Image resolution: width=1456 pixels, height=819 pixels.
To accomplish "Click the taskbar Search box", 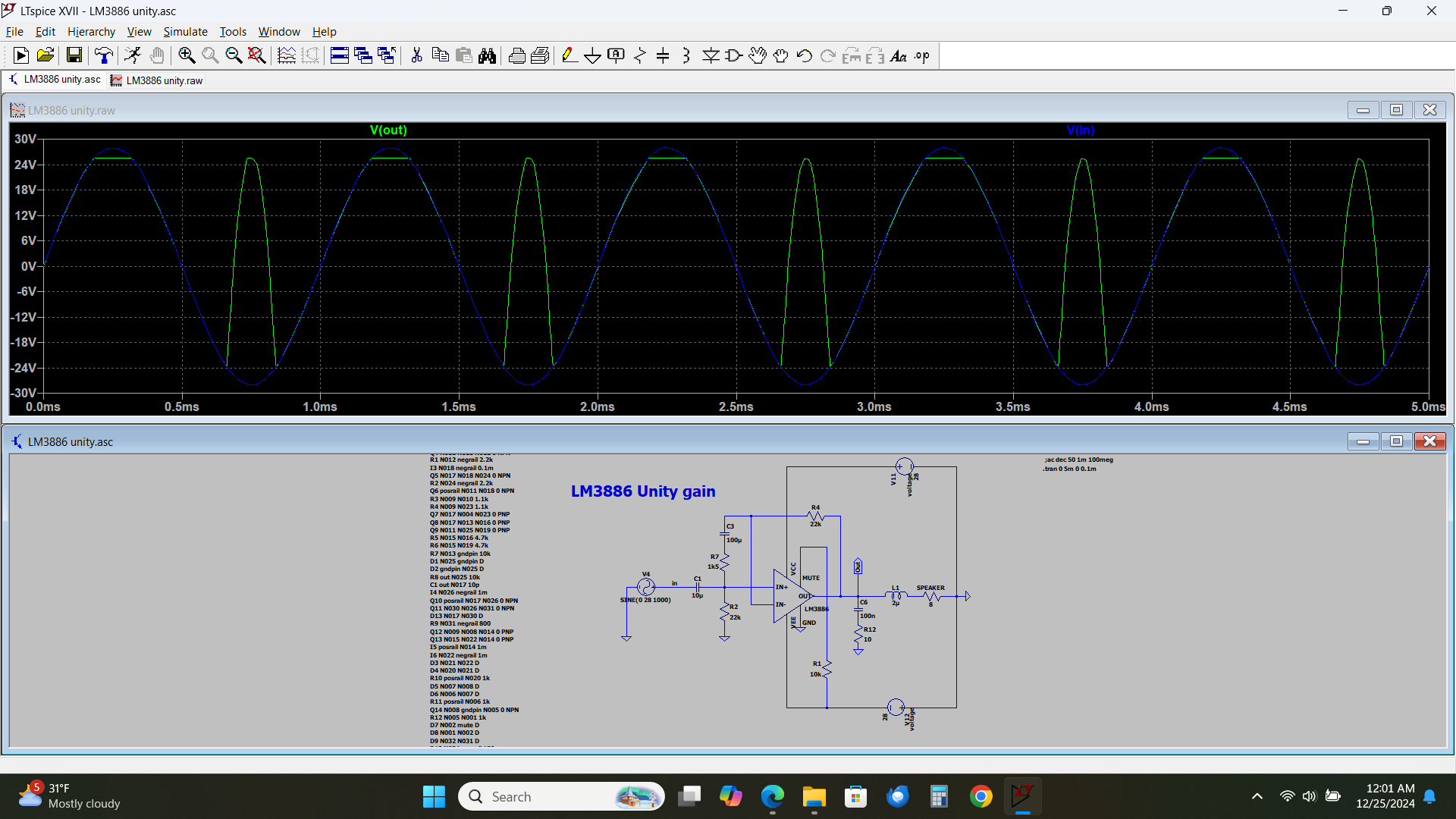I will point(561,796).
